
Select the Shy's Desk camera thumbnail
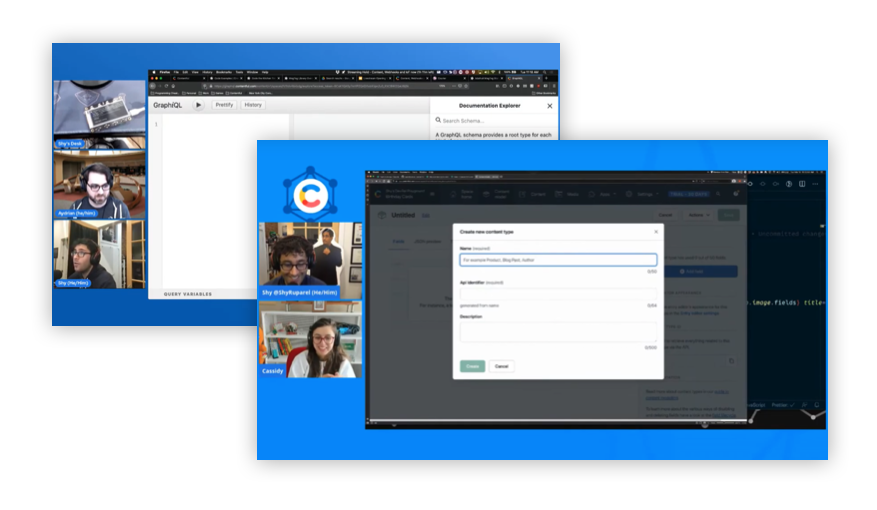tap(100, 114)
